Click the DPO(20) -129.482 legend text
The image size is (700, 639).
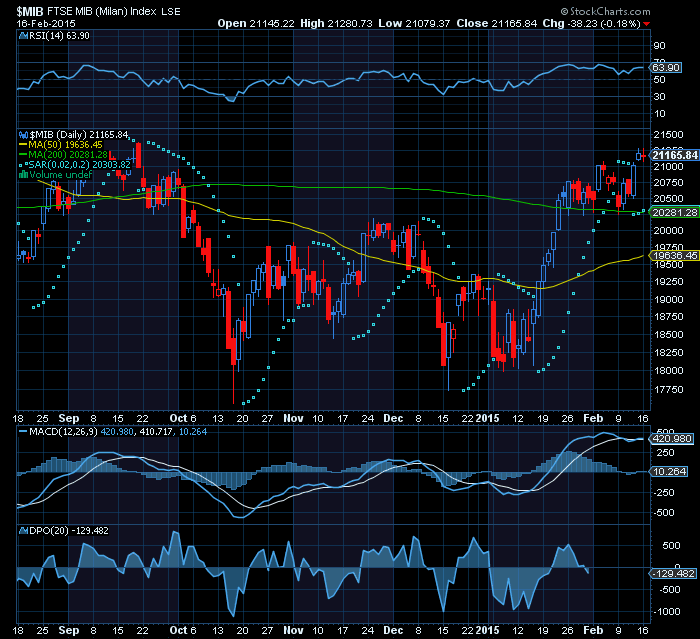click(x=69, y=530)
